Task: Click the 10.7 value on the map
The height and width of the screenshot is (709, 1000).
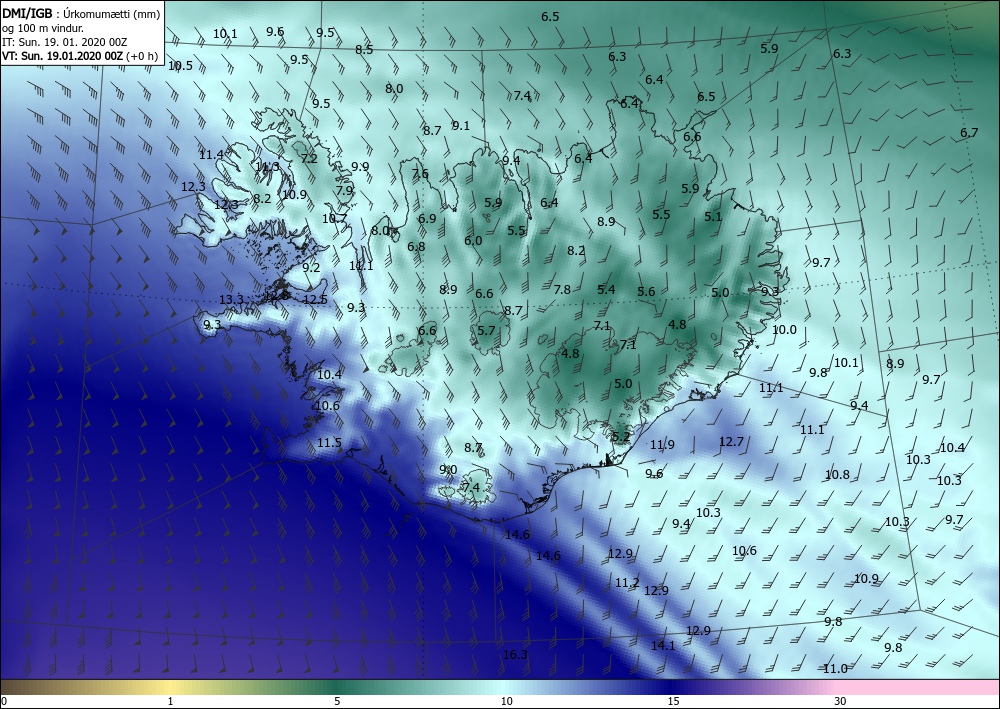Action: 334,218
